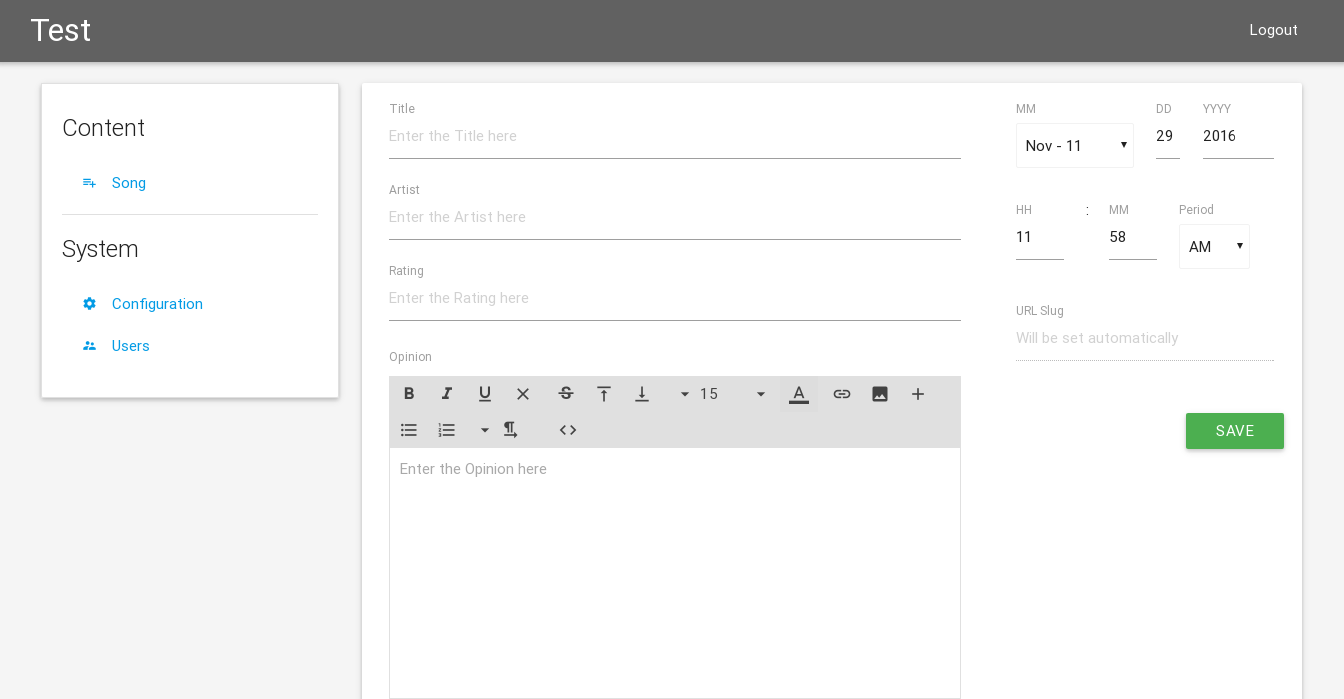Click the font size value 15

[709, 394]
